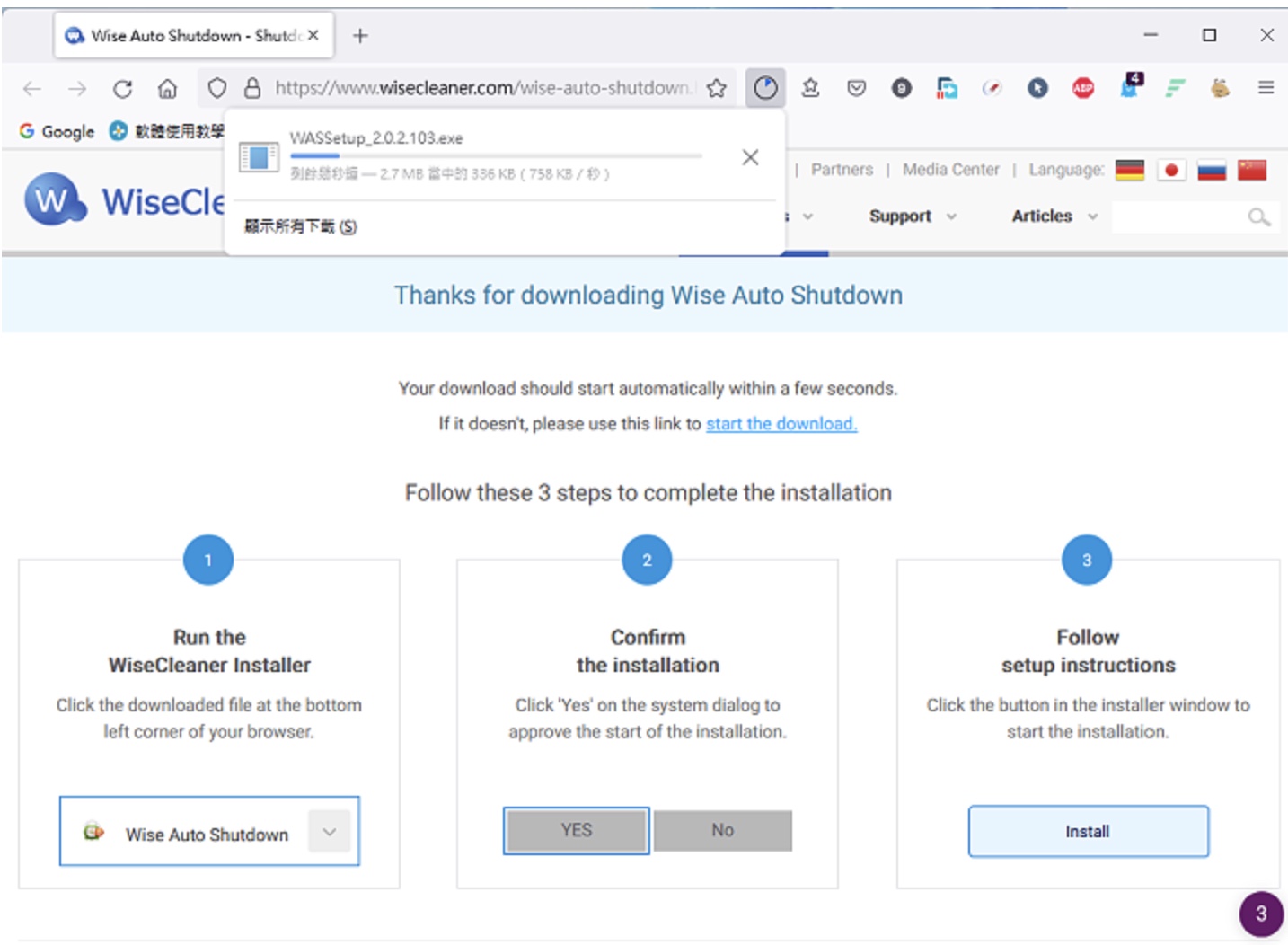Select the Wise Auto Shutdown browser tab
Screen dimensions: 1288x945
coord(193,36)
